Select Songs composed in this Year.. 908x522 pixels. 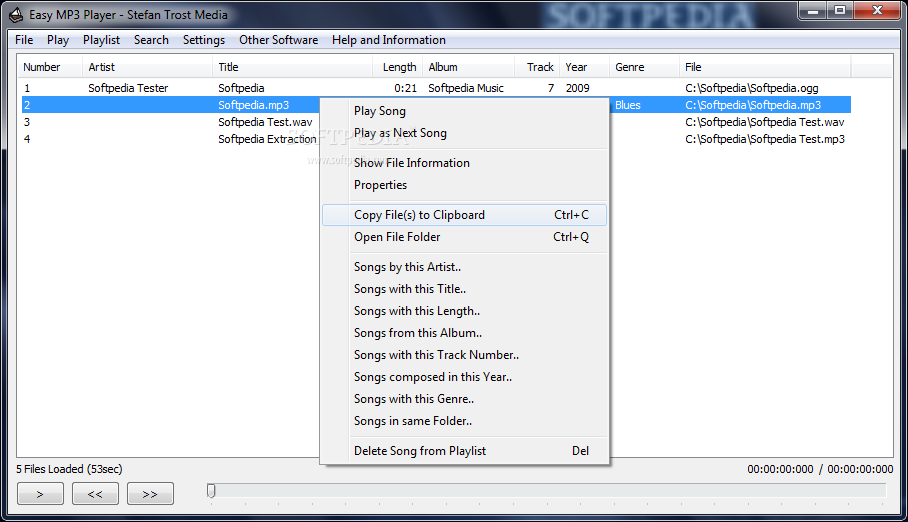[464, 377]
